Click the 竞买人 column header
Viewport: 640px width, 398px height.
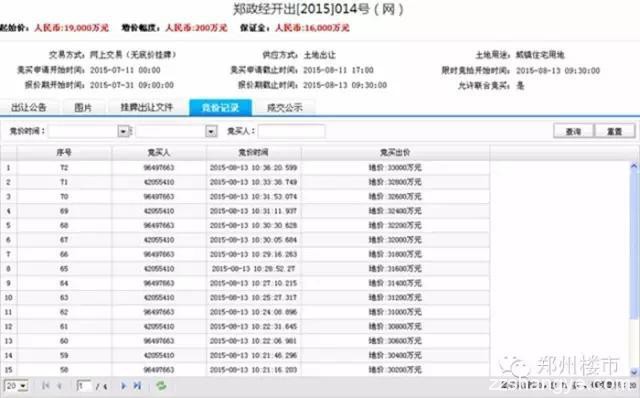[159, 153]
